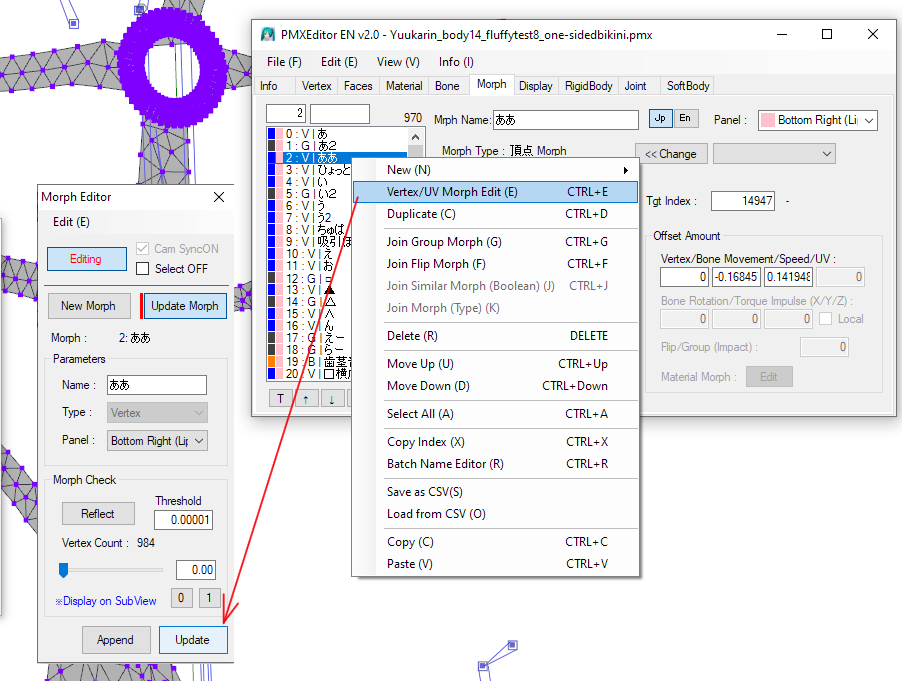Click the Morph Check slider handle
This screenshot has height=681, width=902.
[x=63, y=570]
